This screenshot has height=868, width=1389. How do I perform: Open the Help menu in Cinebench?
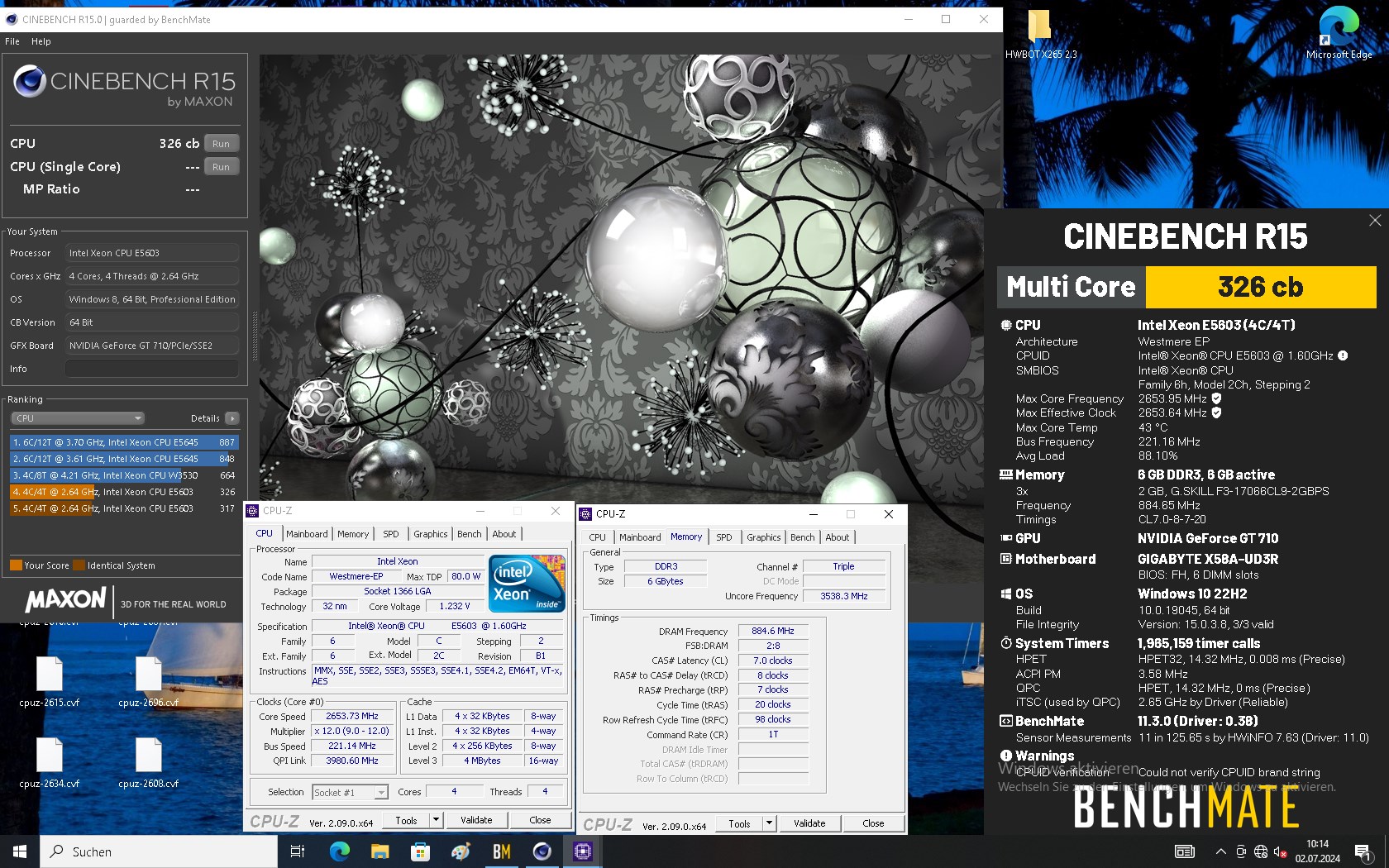coord(41,41)
